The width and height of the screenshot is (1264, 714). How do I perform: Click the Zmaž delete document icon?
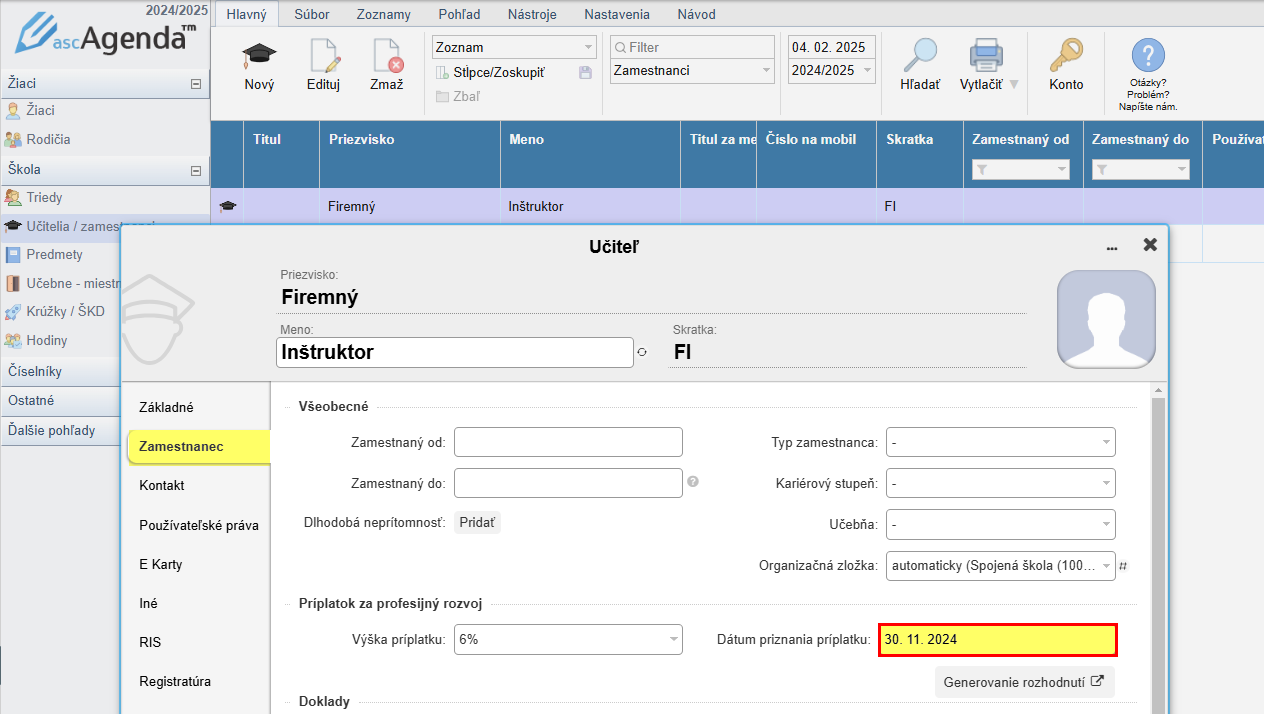tap(386, 55)
